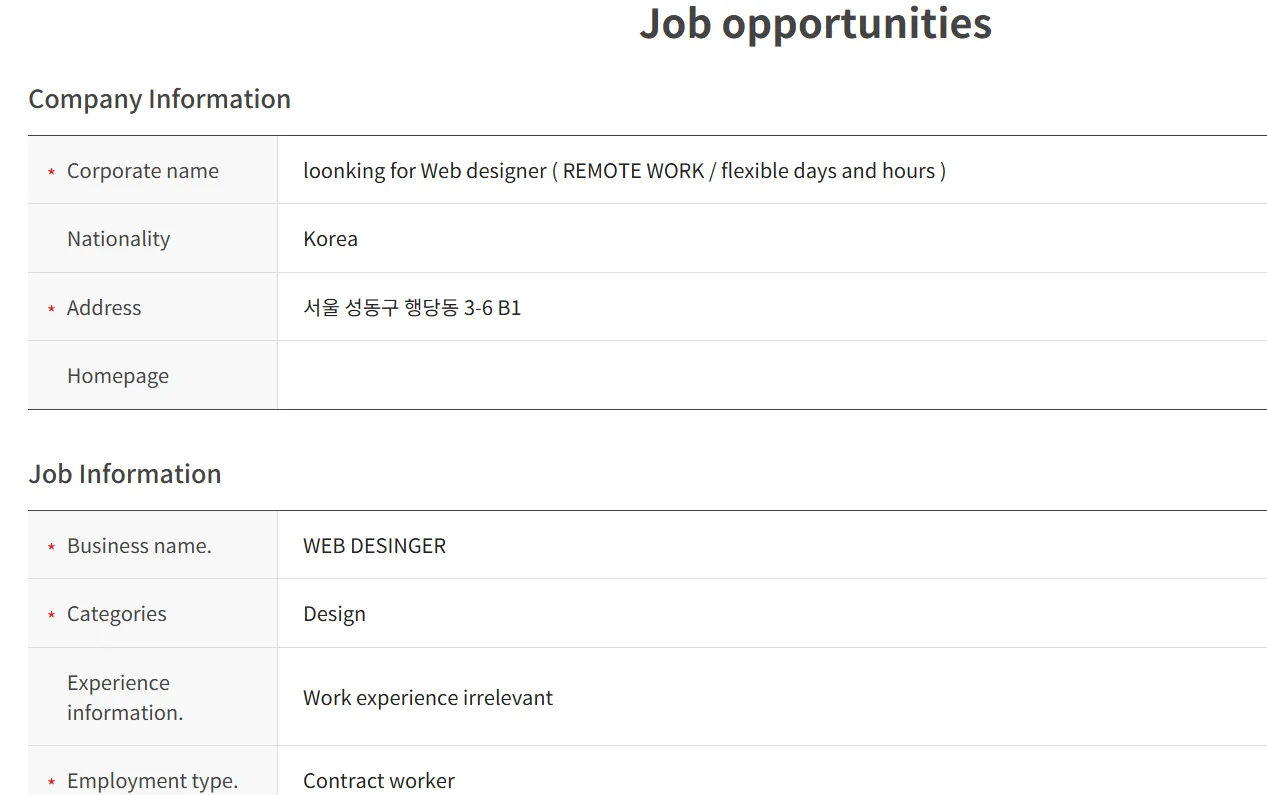Viewport: 1267px width, 795px height.
Task: Click the red asterisk beside Corporate name
Action: coord(51,172)
